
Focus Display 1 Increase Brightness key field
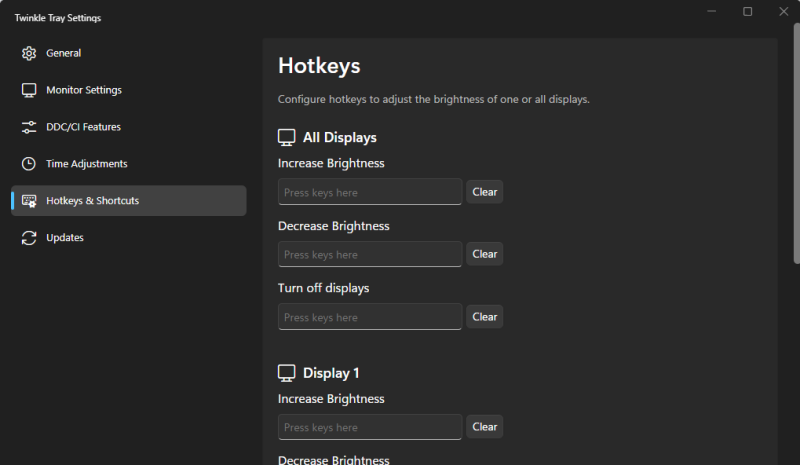pos(370,427)
